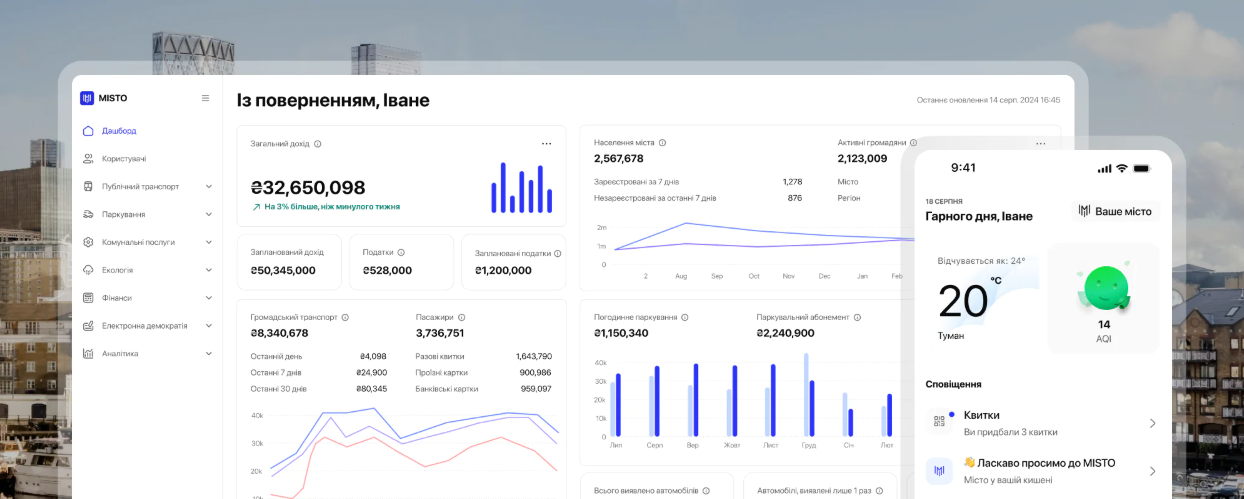Click the ₴2,240,900 parking pass value

click(x=786, y=333)
